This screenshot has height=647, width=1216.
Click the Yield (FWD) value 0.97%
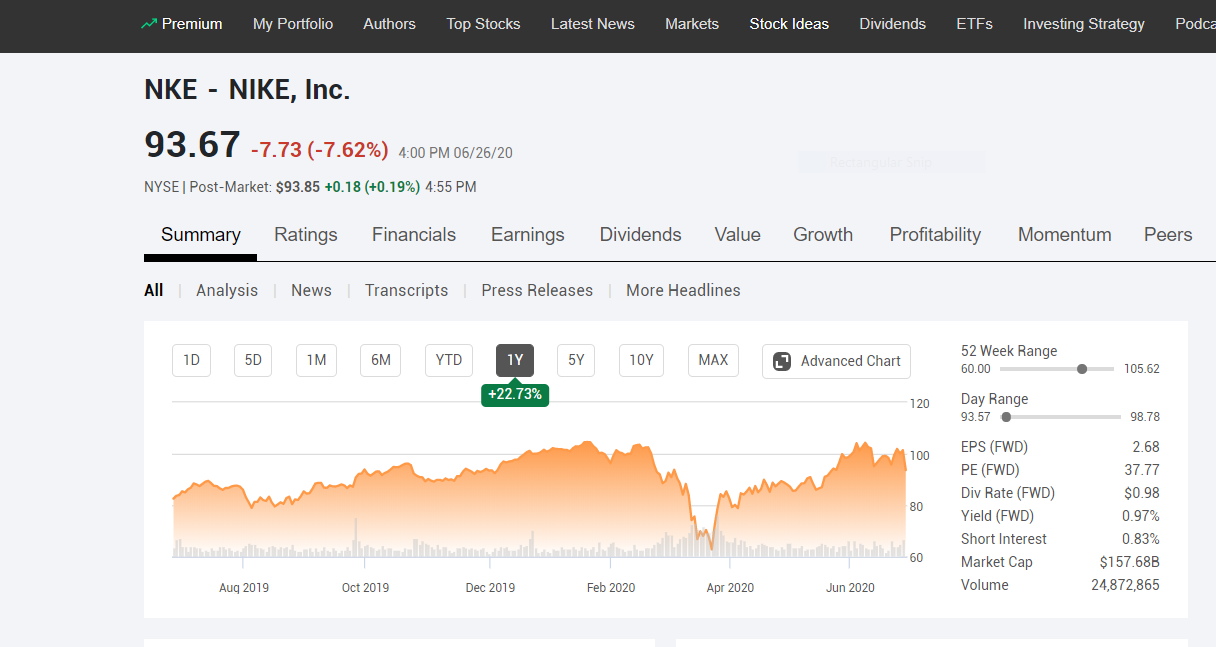pyautogui.click(x=1141, y=516)
